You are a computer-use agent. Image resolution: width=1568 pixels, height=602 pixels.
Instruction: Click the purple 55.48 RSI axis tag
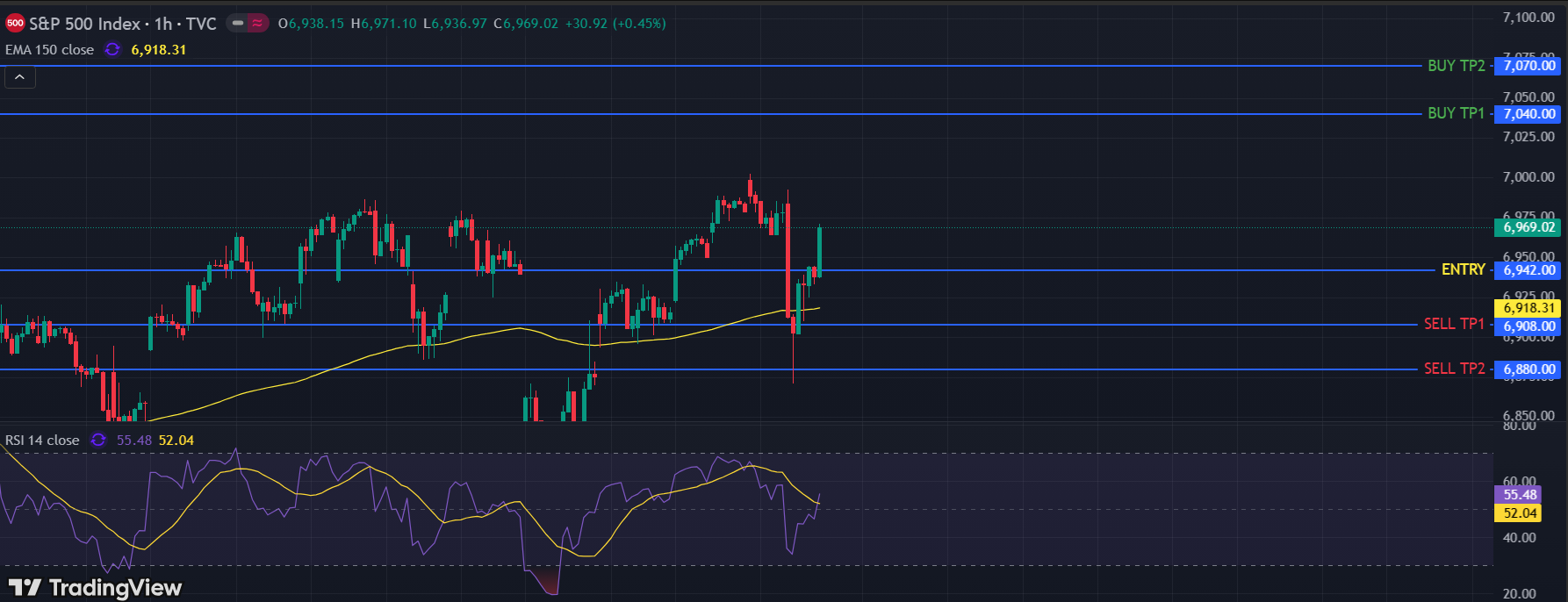(1520, 495)
